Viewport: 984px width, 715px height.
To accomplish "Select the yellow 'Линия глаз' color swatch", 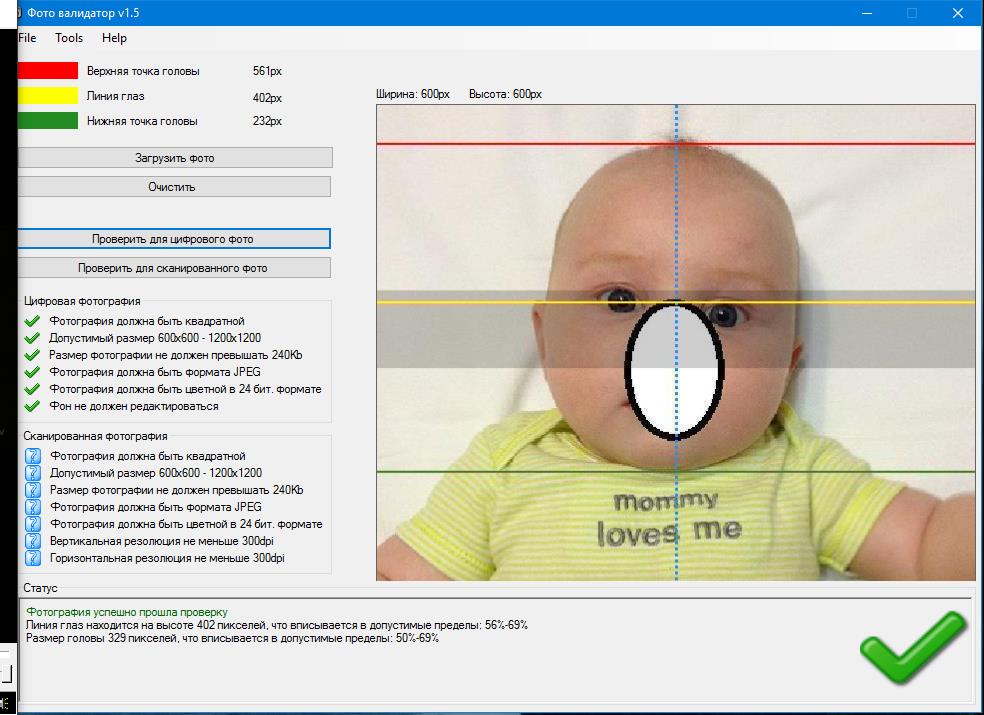I will [48, 95].
